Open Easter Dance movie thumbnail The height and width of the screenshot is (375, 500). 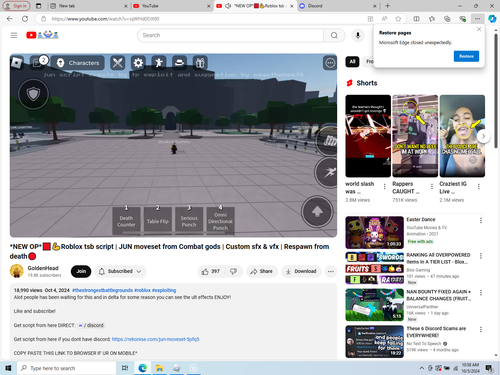[x=374, y=232]
